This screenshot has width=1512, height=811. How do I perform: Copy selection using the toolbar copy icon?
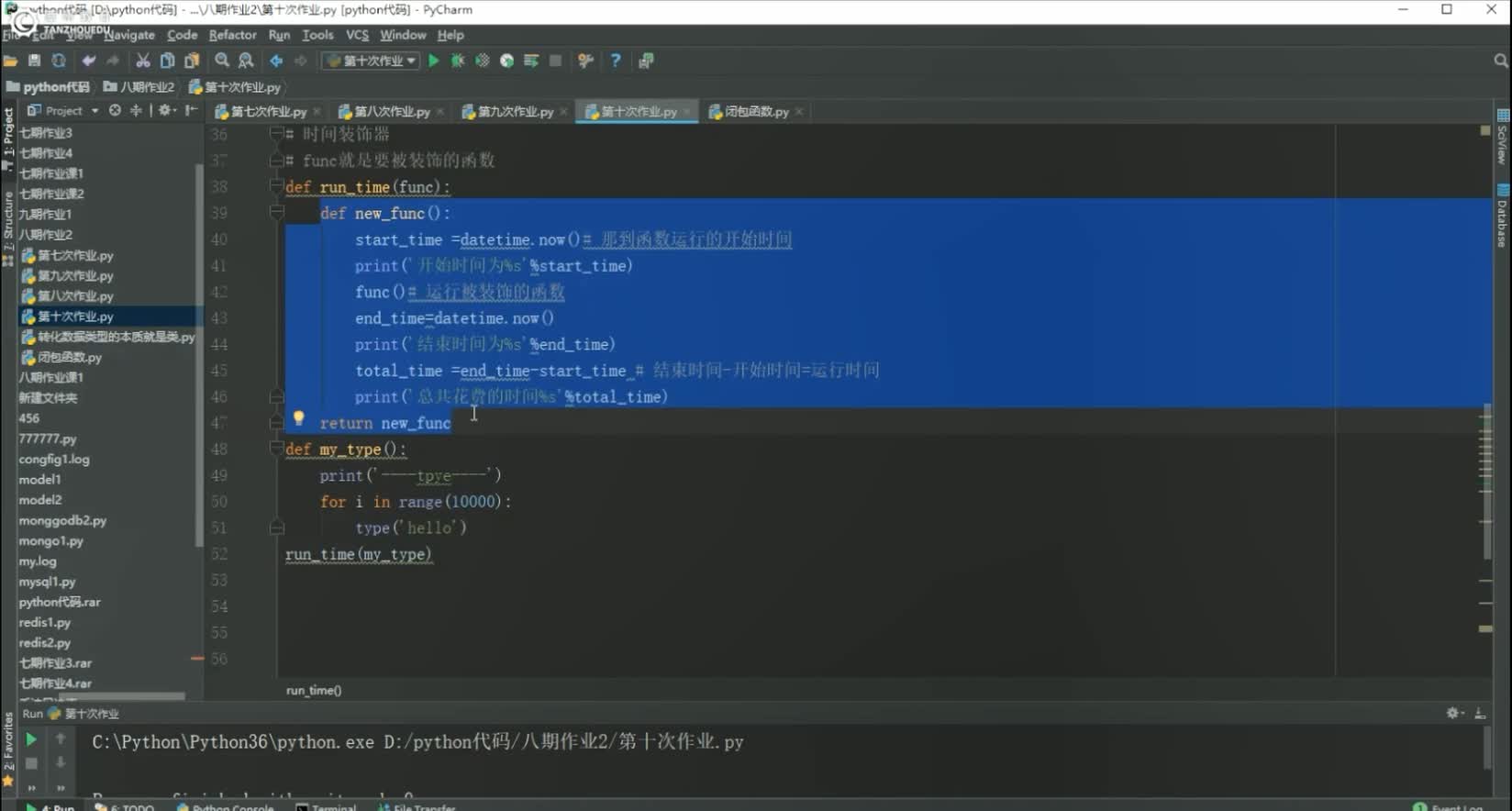point(167,61)
